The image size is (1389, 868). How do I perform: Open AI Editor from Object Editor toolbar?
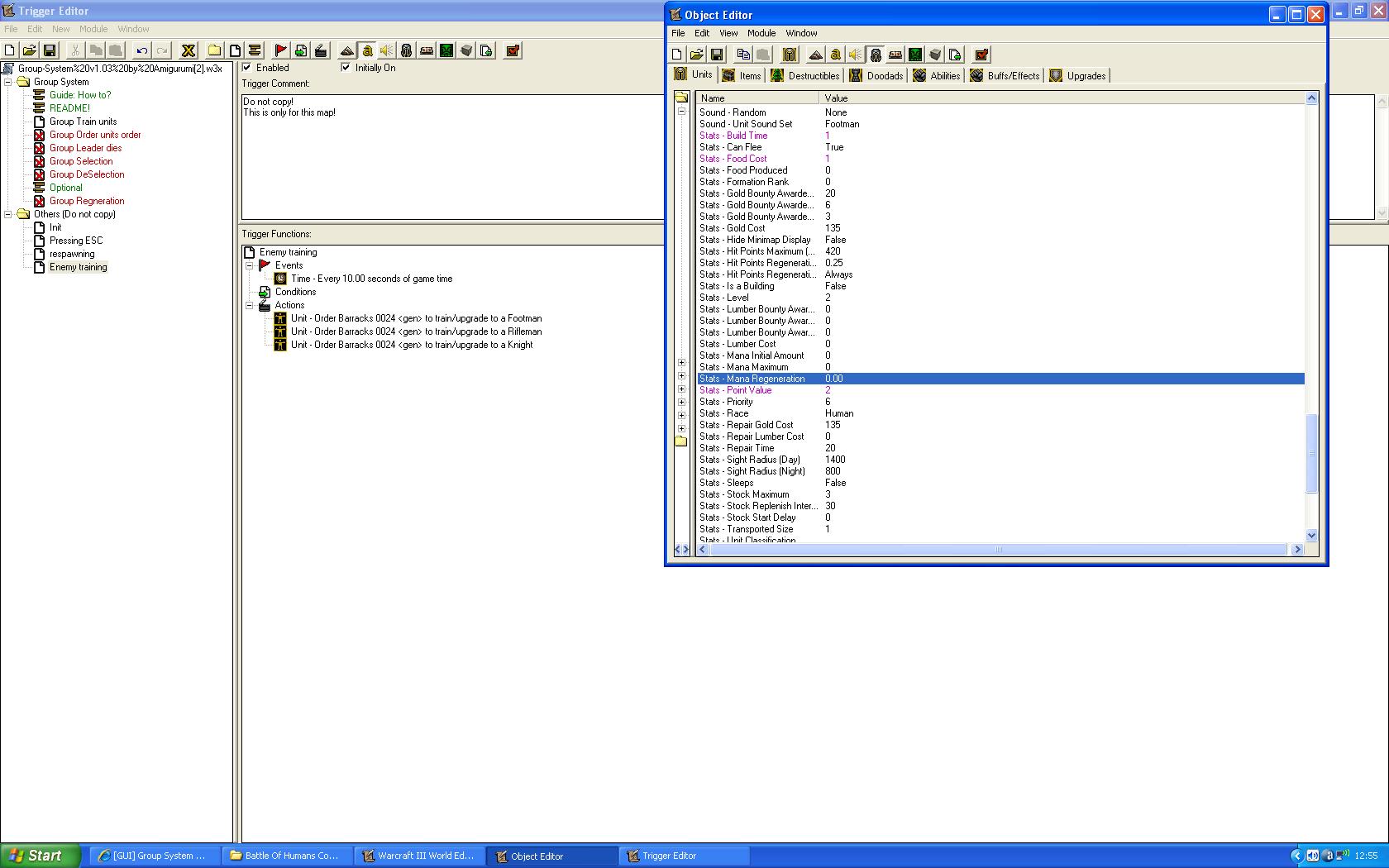point(915,55)
